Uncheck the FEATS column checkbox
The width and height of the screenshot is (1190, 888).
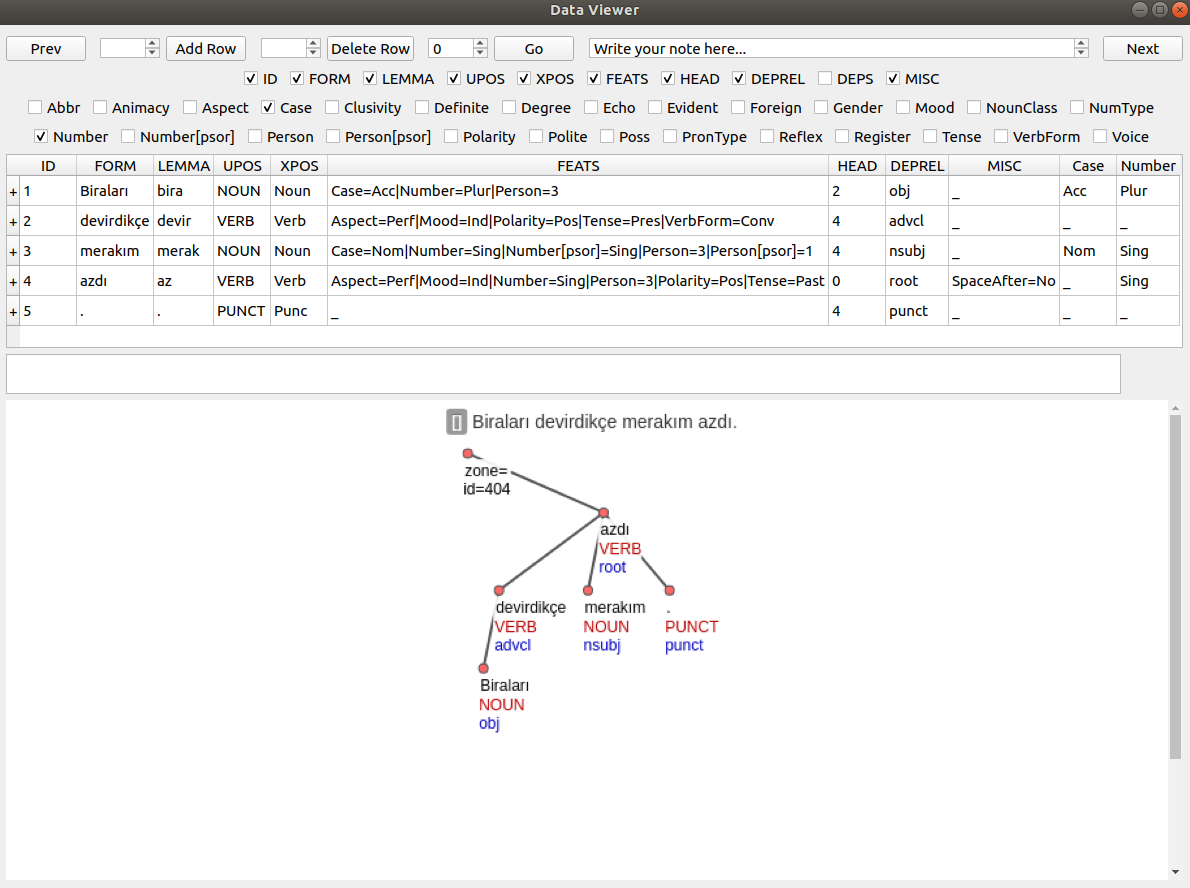point(595,79)
